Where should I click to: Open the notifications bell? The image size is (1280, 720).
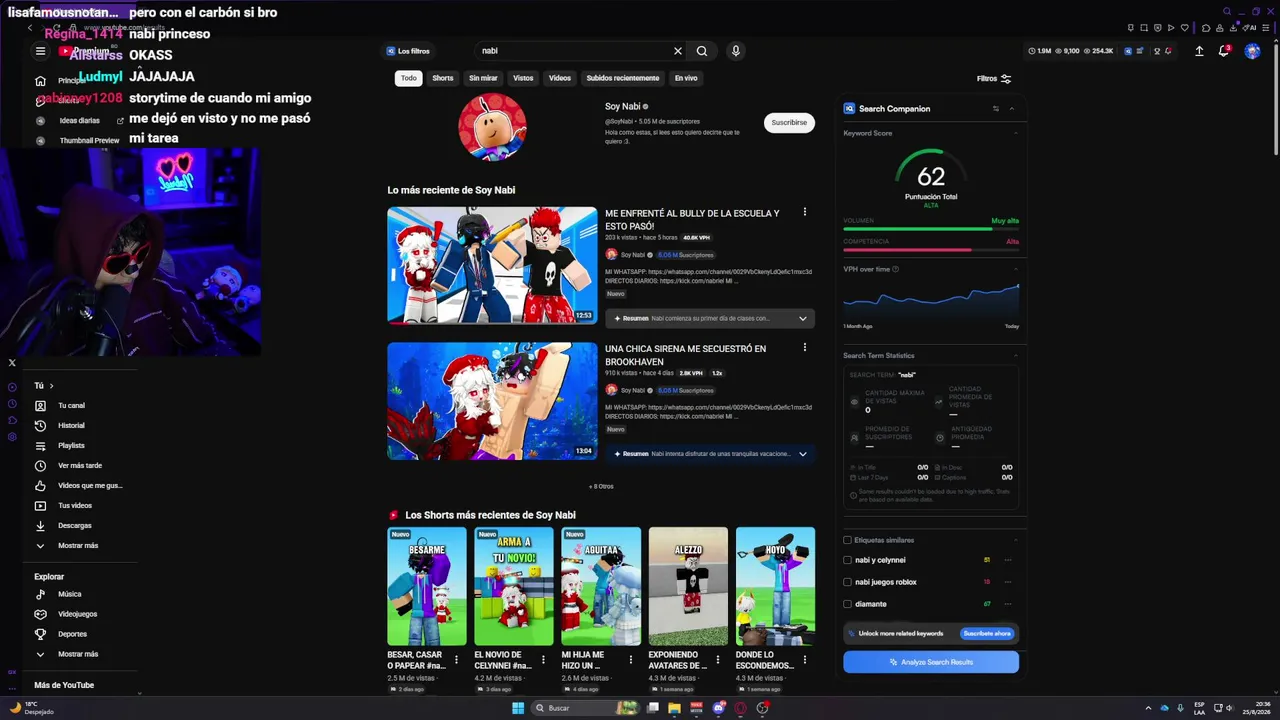(1223, 51)
